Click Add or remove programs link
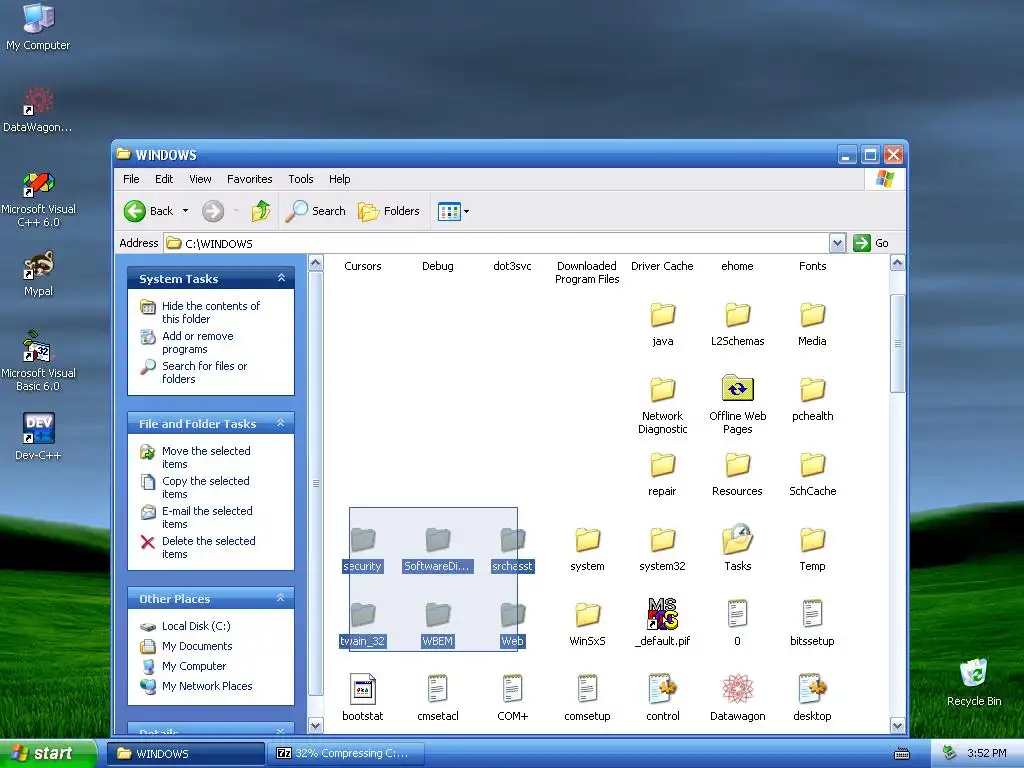This screenshot has width=1024, height=768. (x=197, y=342)
